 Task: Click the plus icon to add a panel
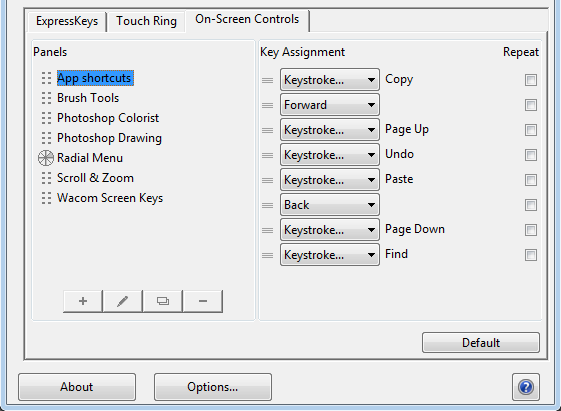tap(83, 301)
